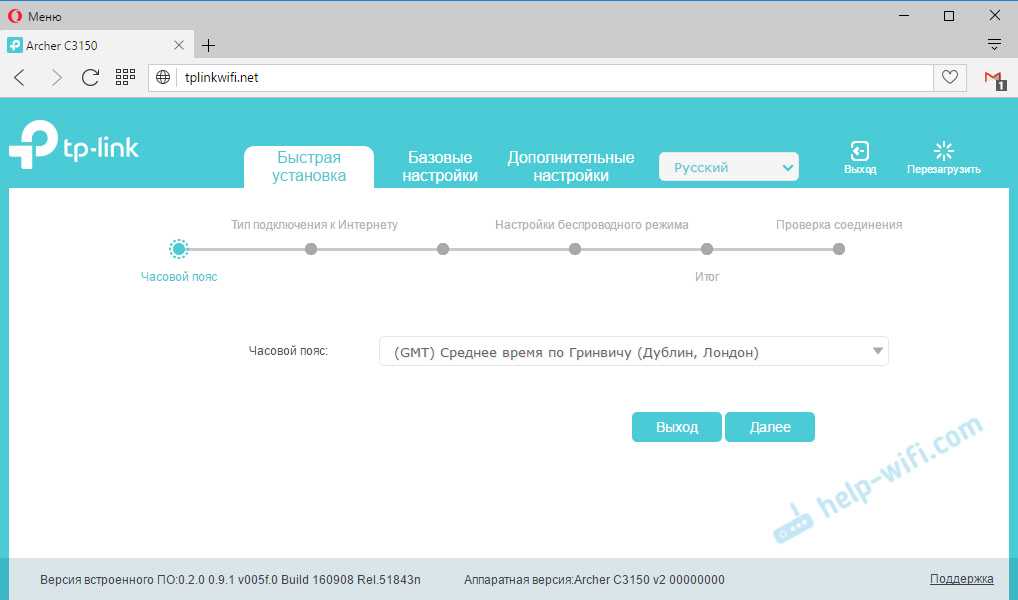Viewport: 1018px width, 600px height.
Task: Switch to Дополнительные настройки tab
Action: pos(571,167)
